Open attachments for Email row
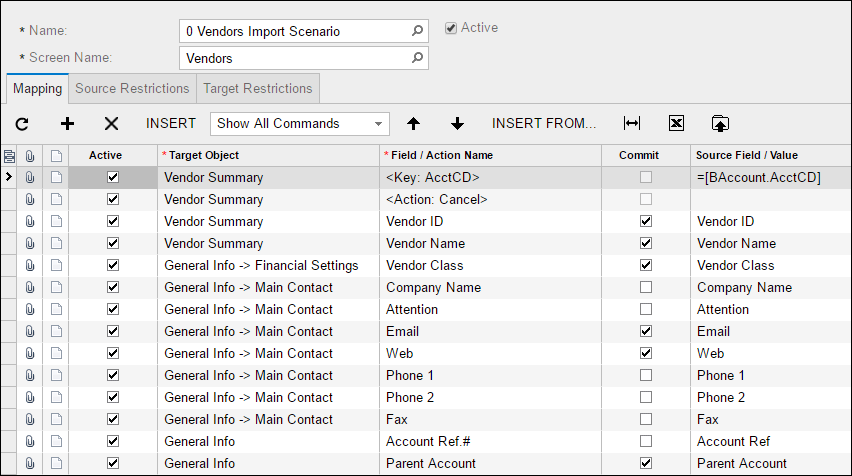Image resolution: width=852 pixels, height=476 pixels. (x=30, y=331)
